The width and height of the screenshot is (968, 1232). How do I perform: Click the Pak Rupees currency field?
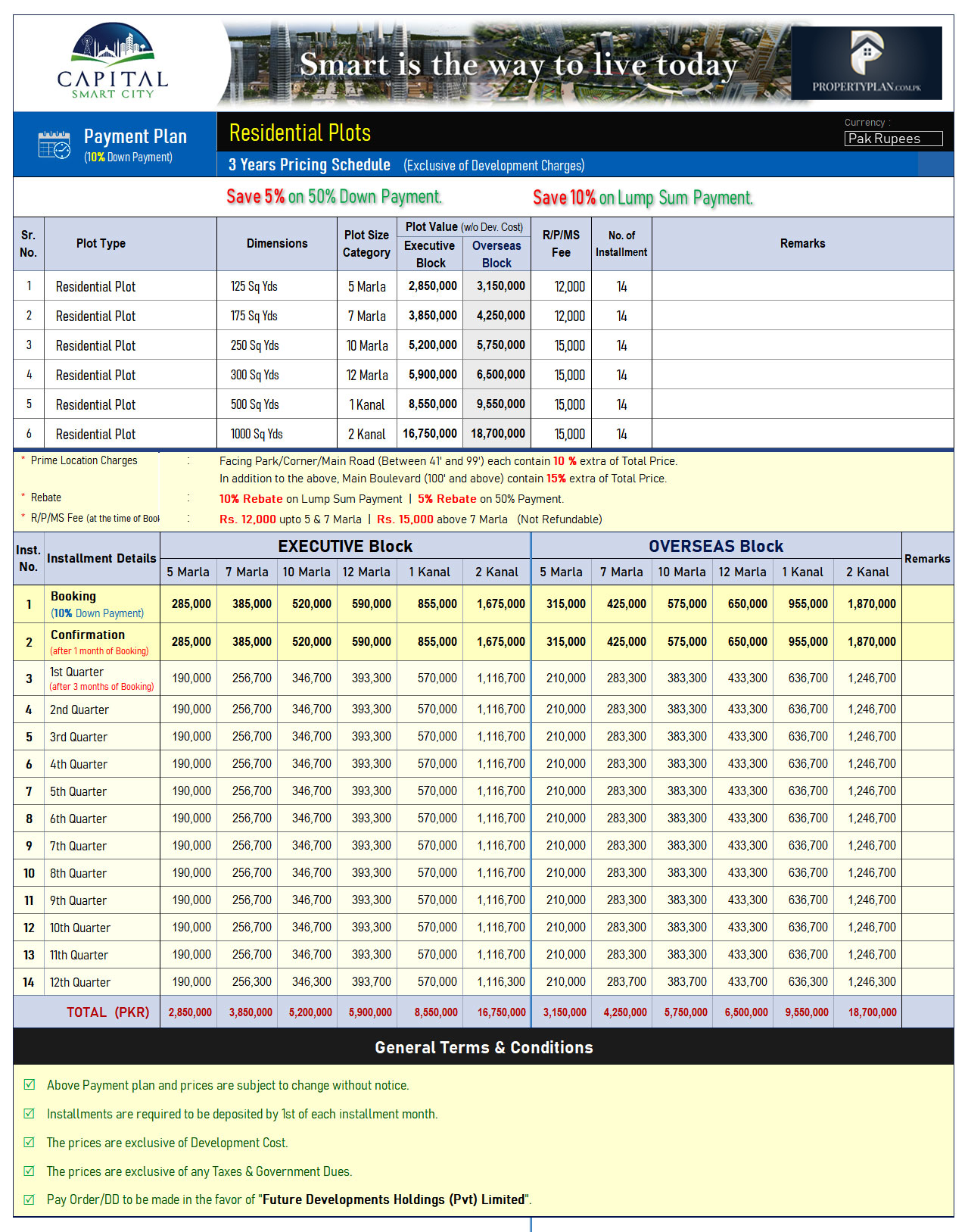tap(893, 139)
